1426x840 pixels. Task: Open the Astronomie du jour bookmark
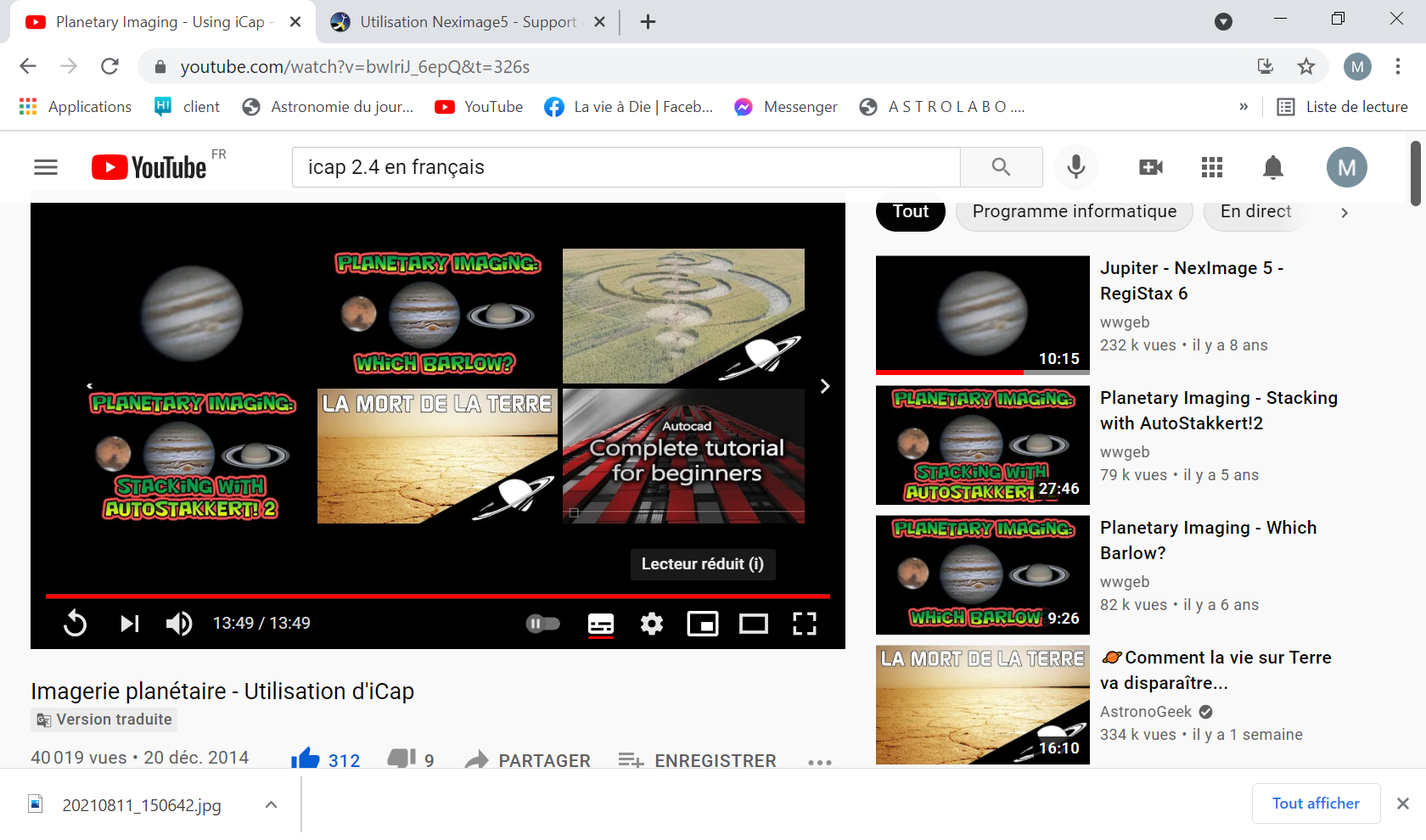(328, 107)
